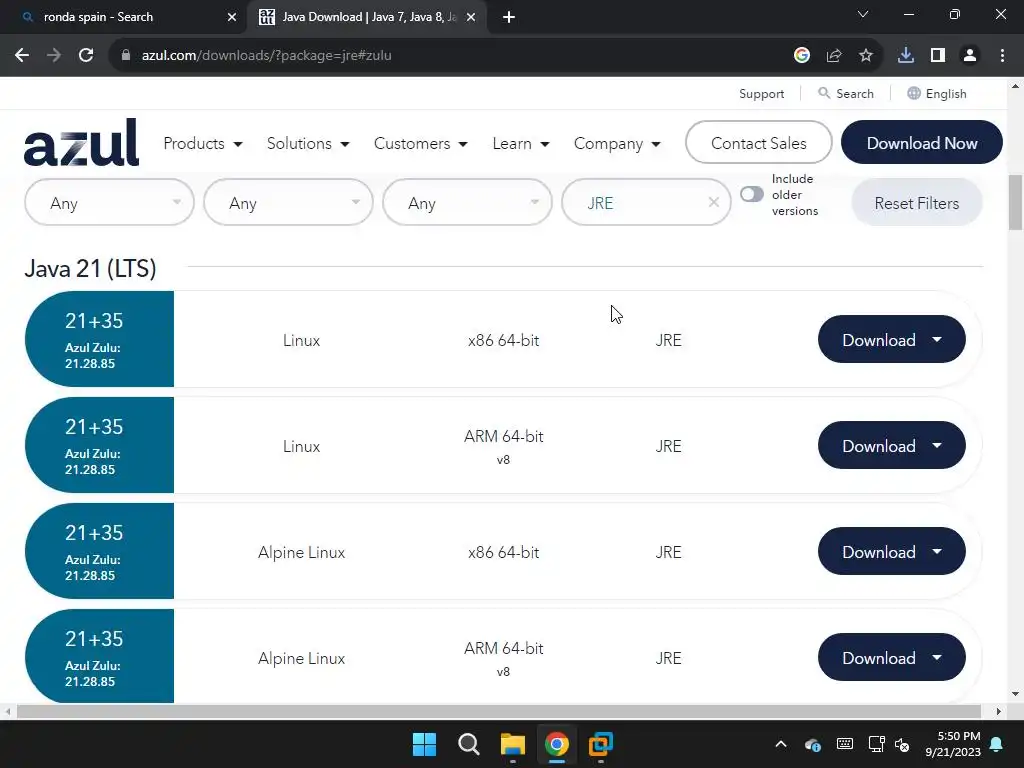Click Chrome icon in taskbar
The height and width of the screenshot is (768, 1024).
pos(557,744)
